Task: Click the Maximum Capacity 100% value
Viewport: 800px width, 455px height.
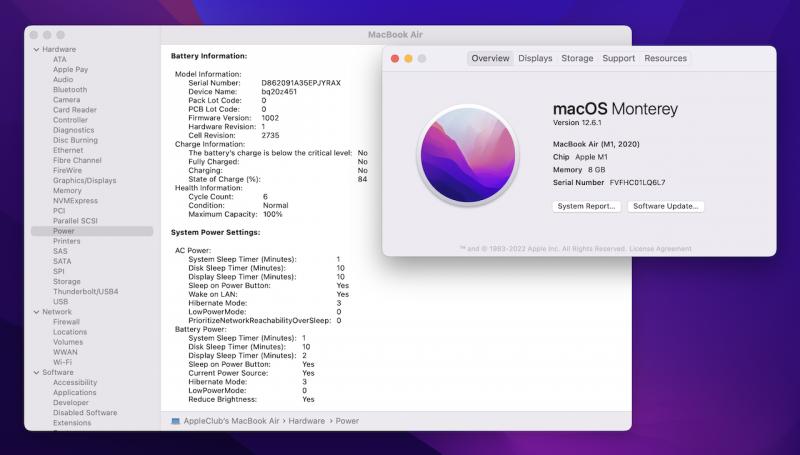Action: tap(272, 214)
